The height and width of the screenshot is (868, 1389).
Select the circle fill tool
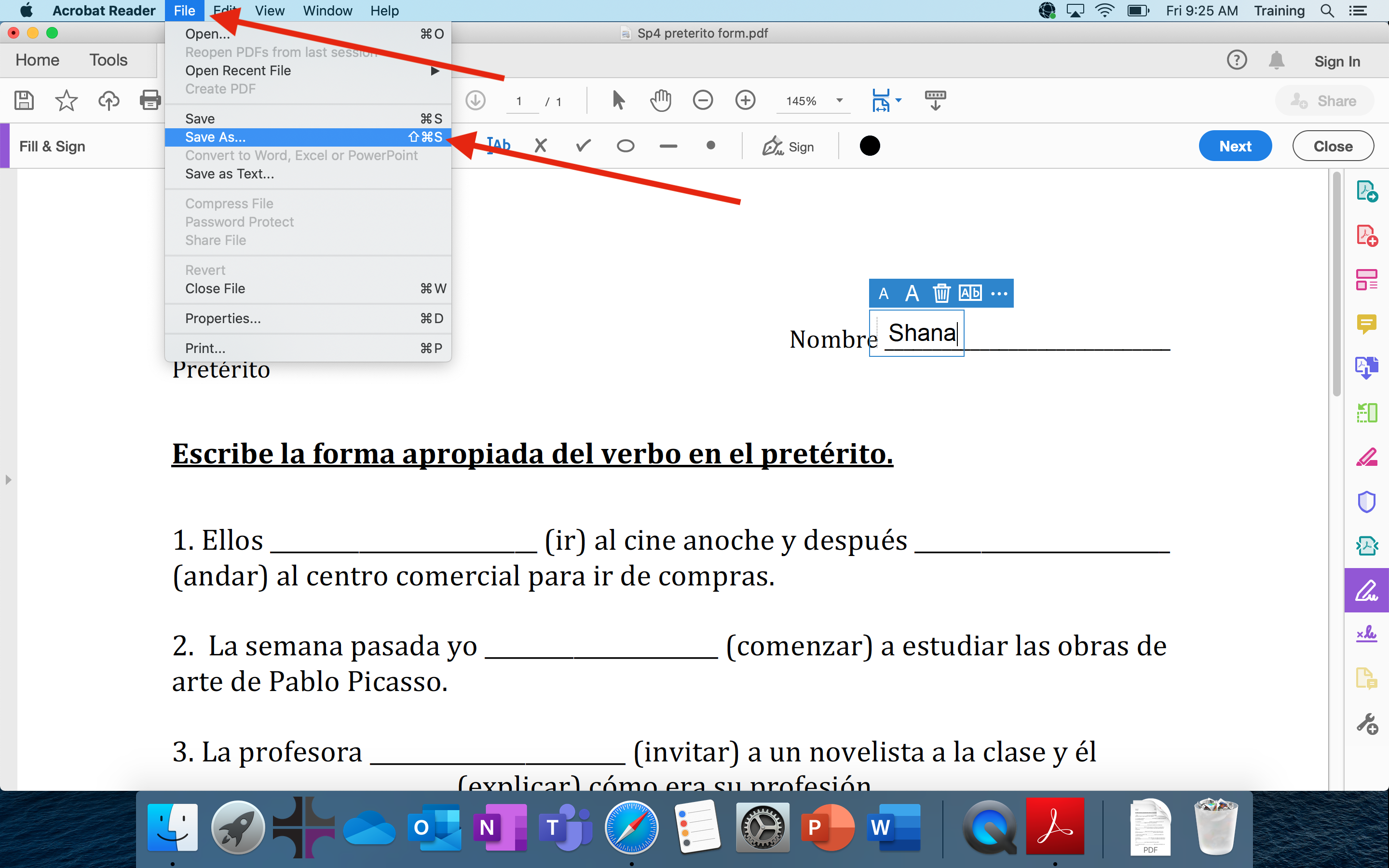click(625, 146)
